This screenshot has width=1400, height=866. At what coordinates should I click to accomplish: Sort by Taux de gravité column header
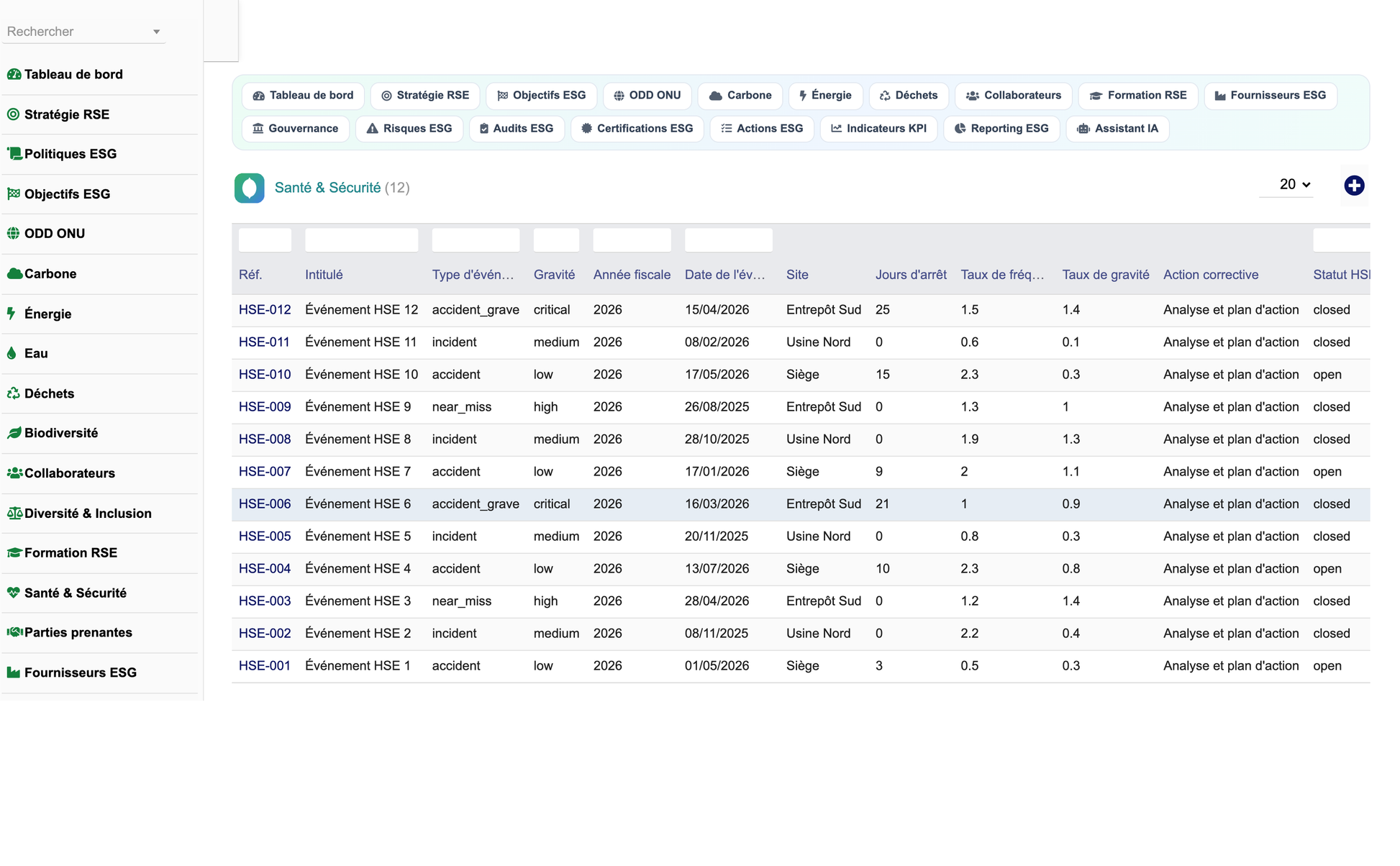(1105, 275)
